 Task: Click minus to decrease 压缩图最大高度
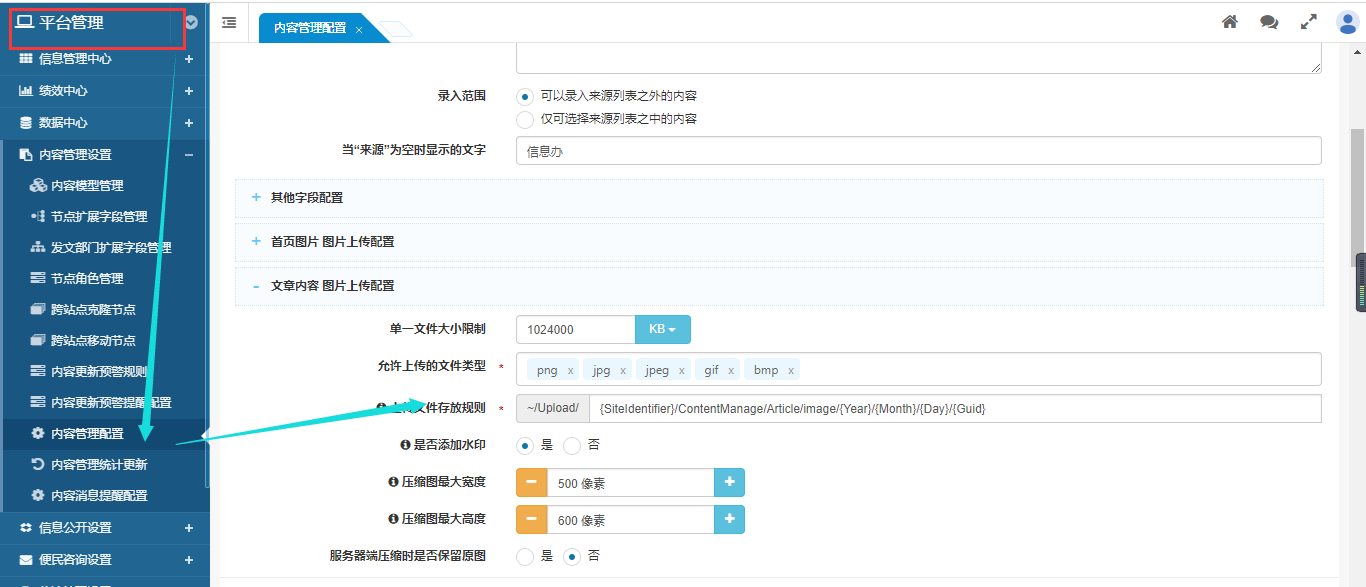531,520
